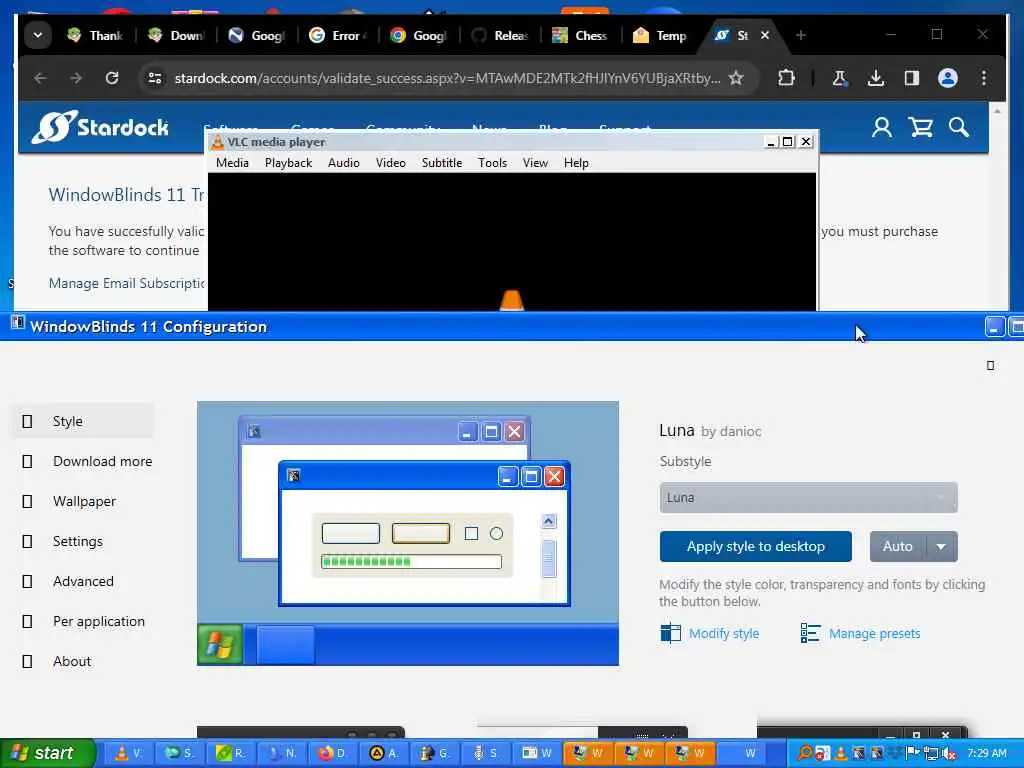Open Chrome three-dot menu
Image resolution: width=1024 pixels, height=768 pixels.
pyautogui.click(x=984, y=78)
